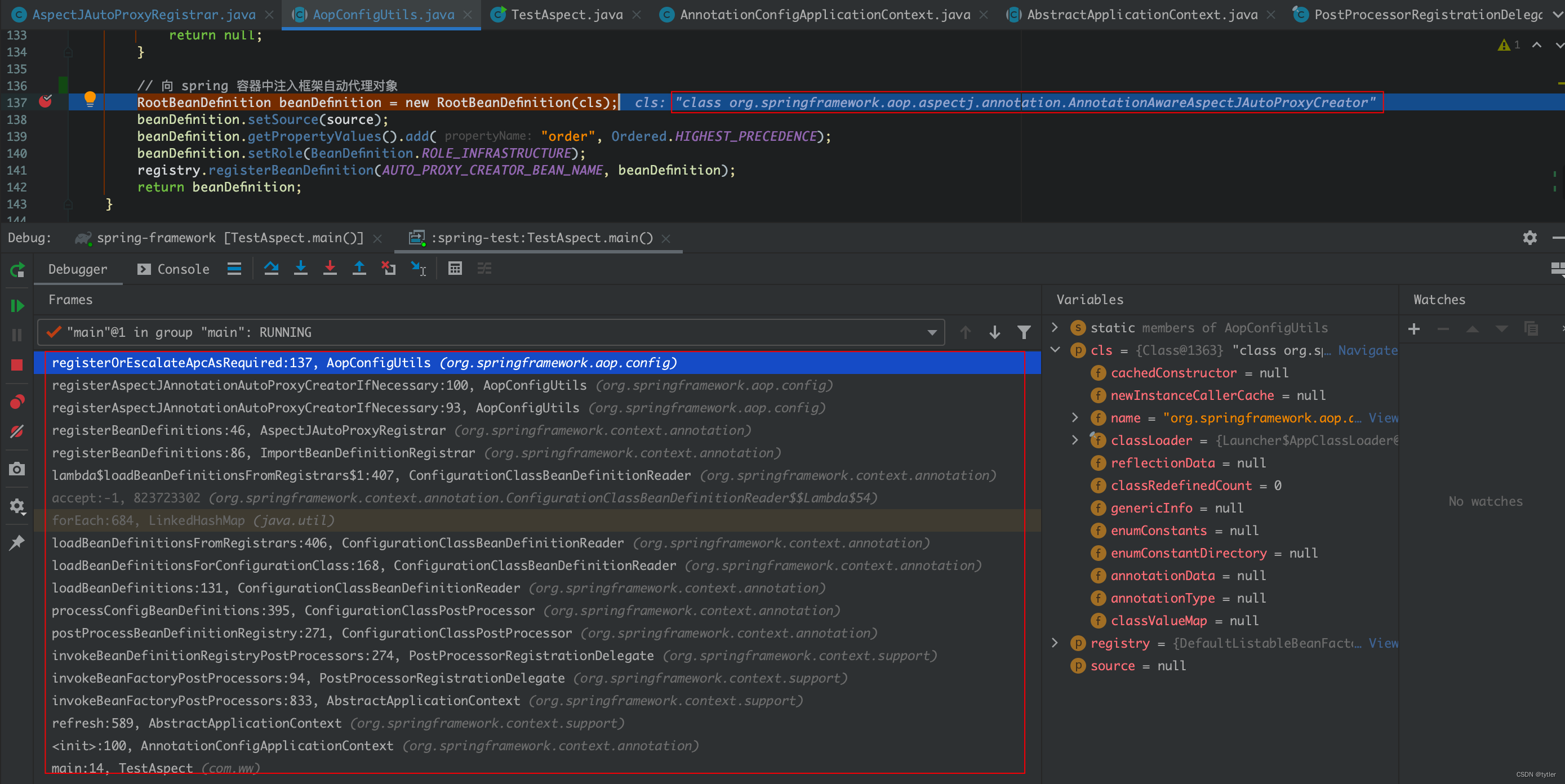Viewport: 1565px width, 784px height.
Task: Click the Run to Cursor icon
Action: (419, 269)
